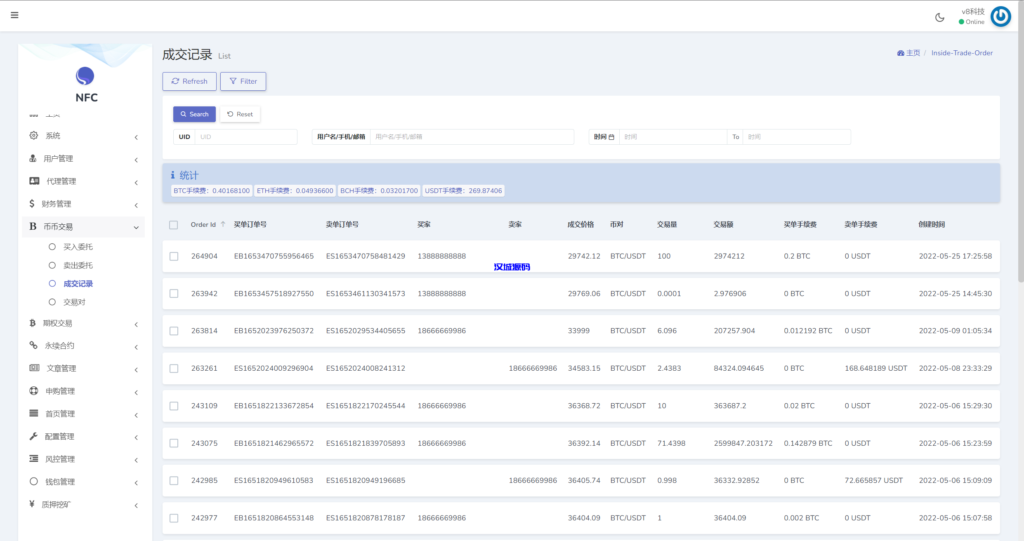Expand the 财务管理 submenu chevron
Screen dimensions: 1024x541
[135, 204]
